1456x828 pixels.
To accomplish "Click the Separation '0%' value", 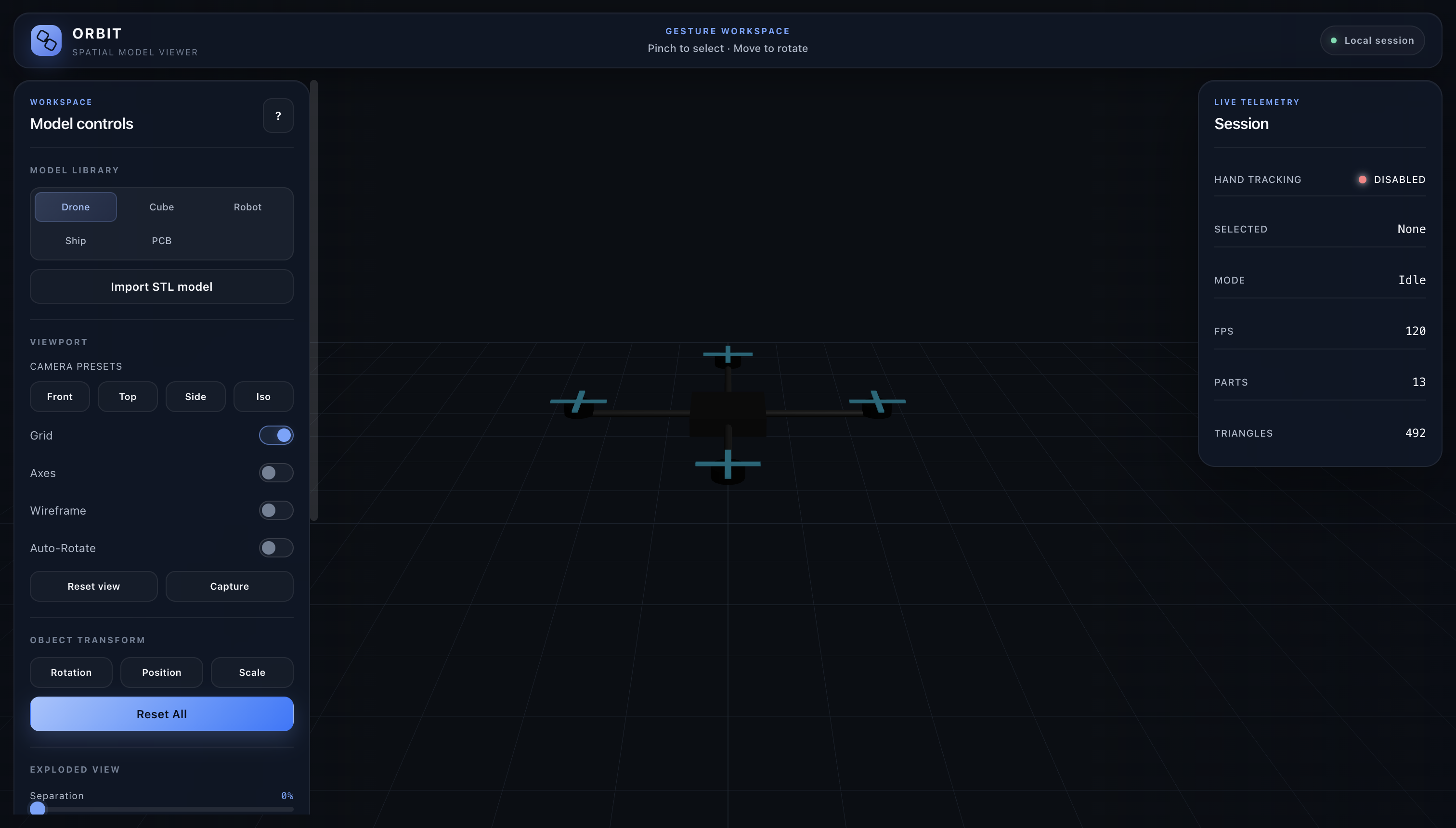I will [287, 796].
